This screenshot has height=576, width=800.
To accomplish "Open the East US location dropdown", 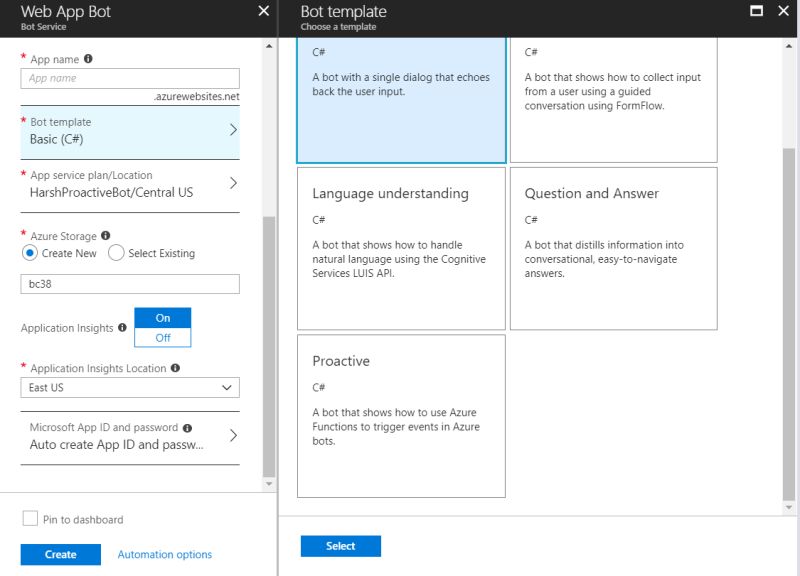I will point(130,388).
